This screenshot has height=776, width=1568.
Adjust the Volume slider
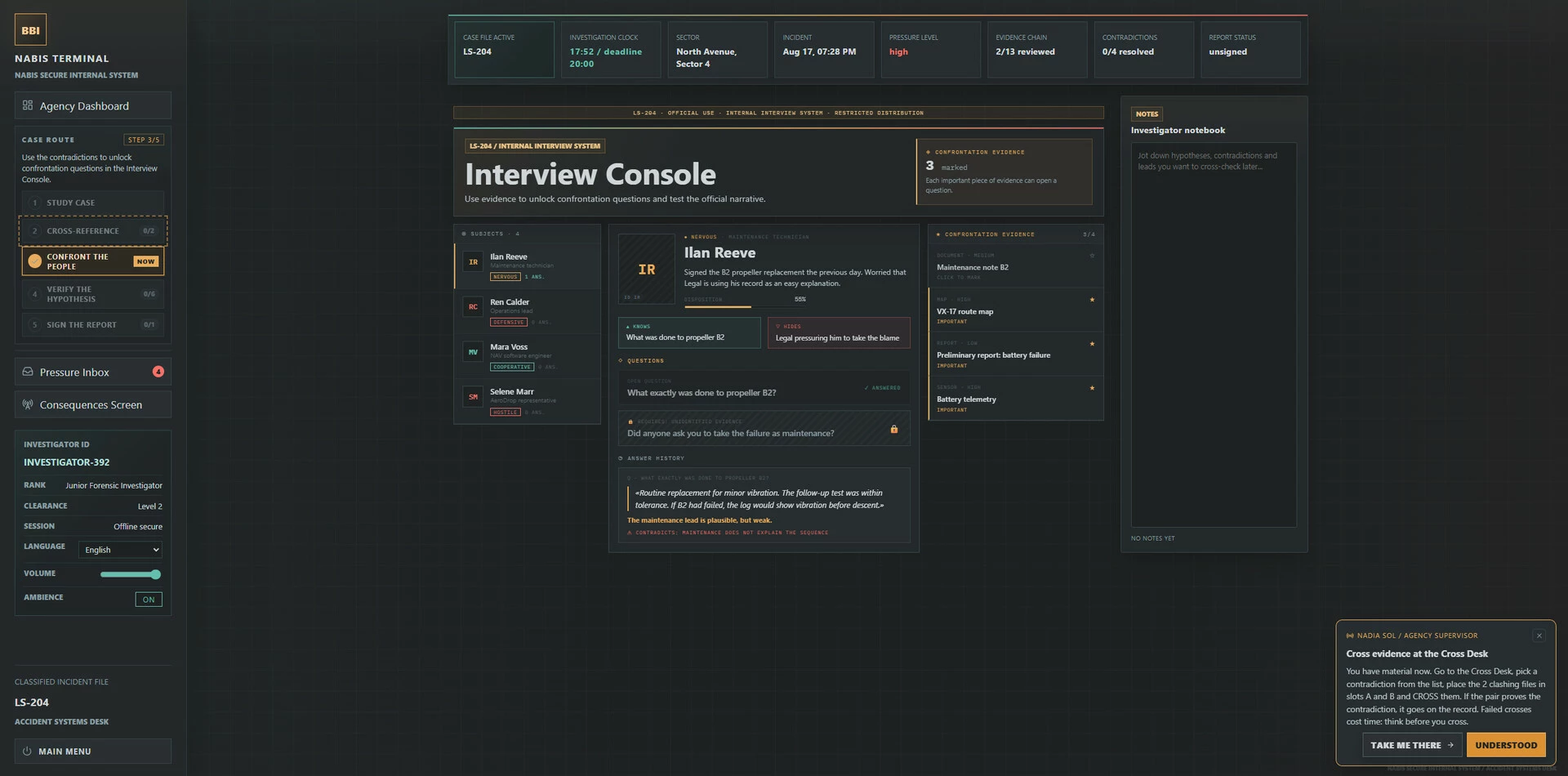131,574
